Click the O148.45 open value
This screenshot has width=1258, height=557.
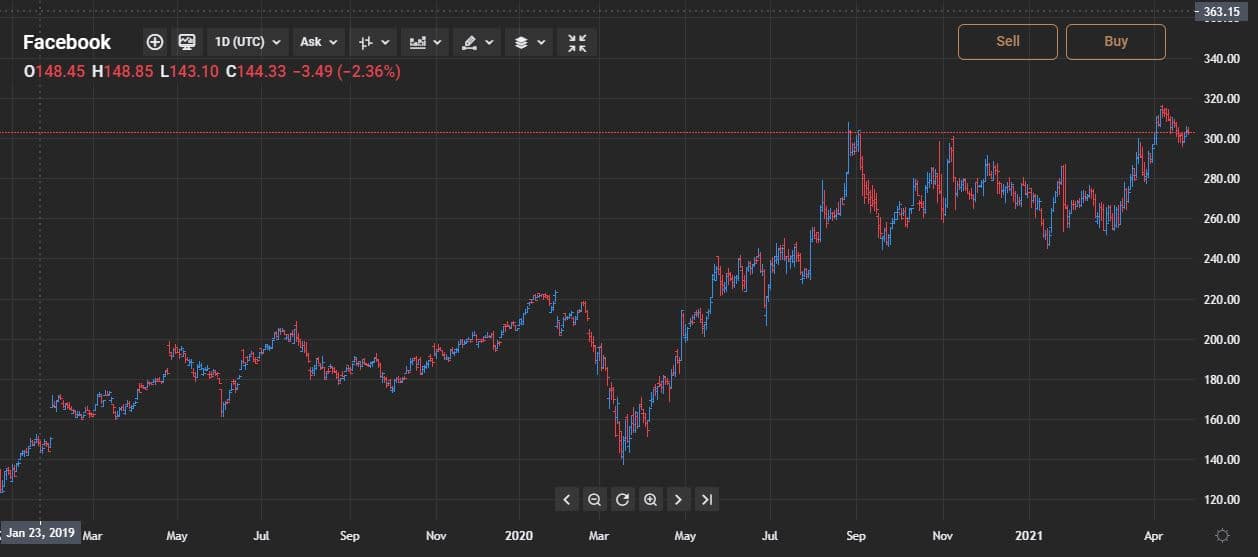(55, 72)
